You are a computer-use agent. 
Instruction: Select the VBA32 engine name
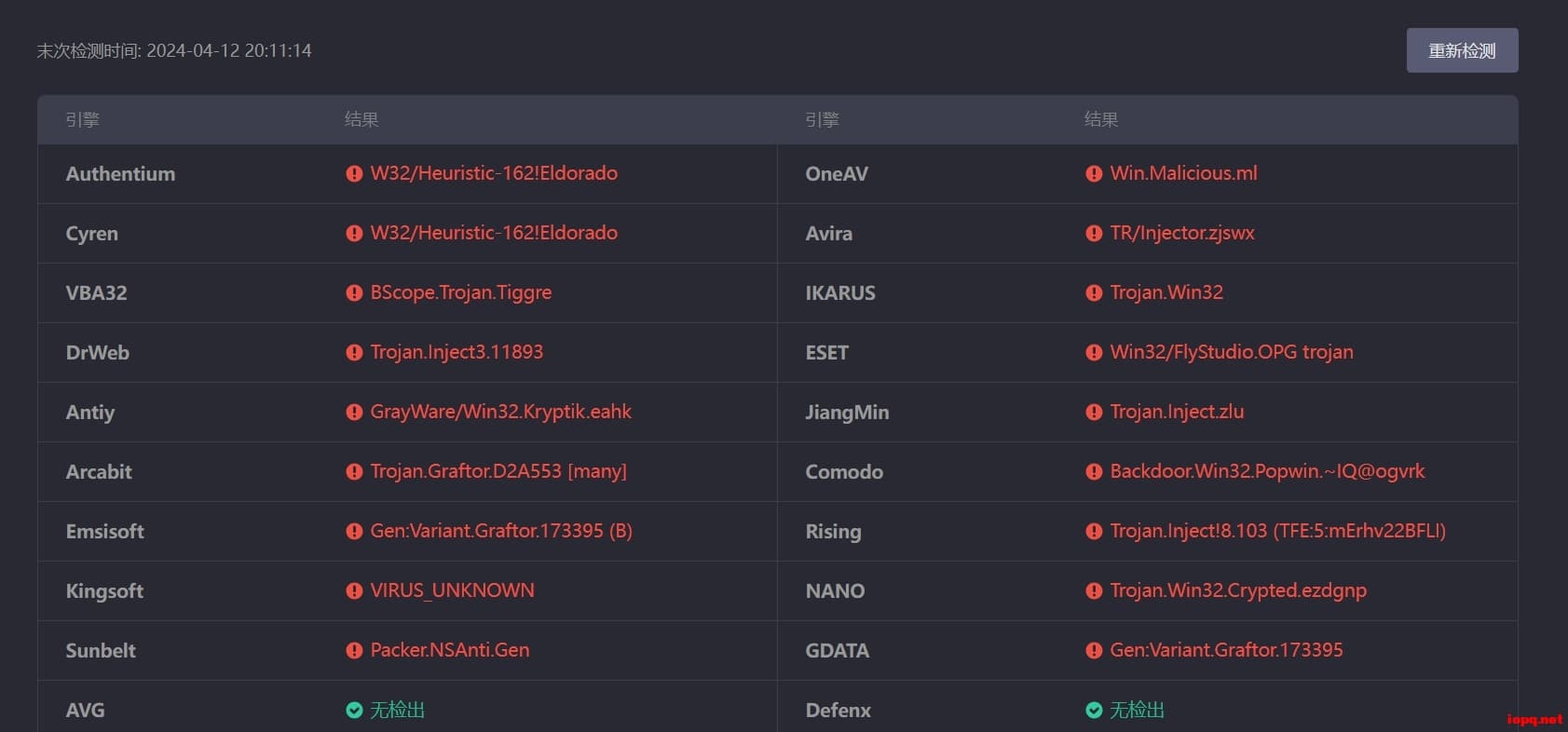(96, 292)
